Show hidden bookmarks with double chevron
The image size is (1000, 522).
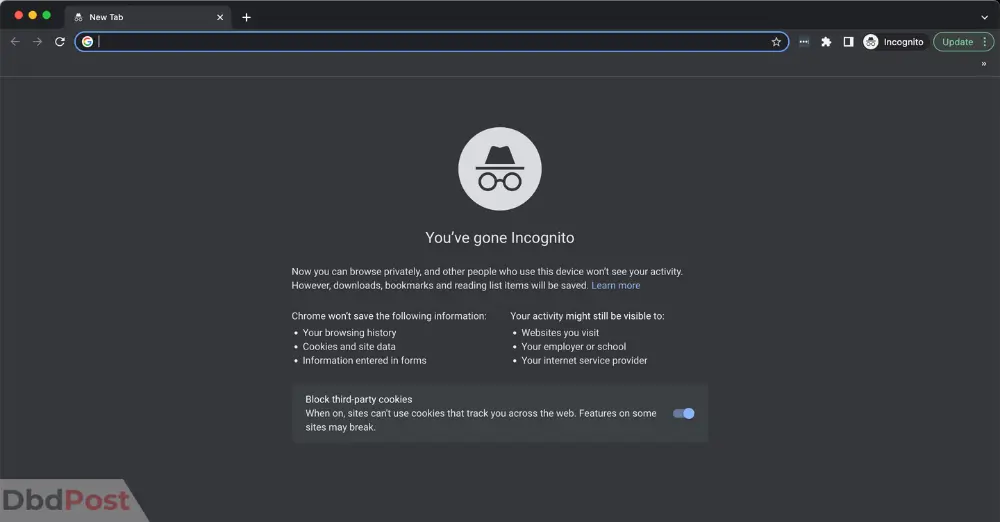tap(983, 64)
